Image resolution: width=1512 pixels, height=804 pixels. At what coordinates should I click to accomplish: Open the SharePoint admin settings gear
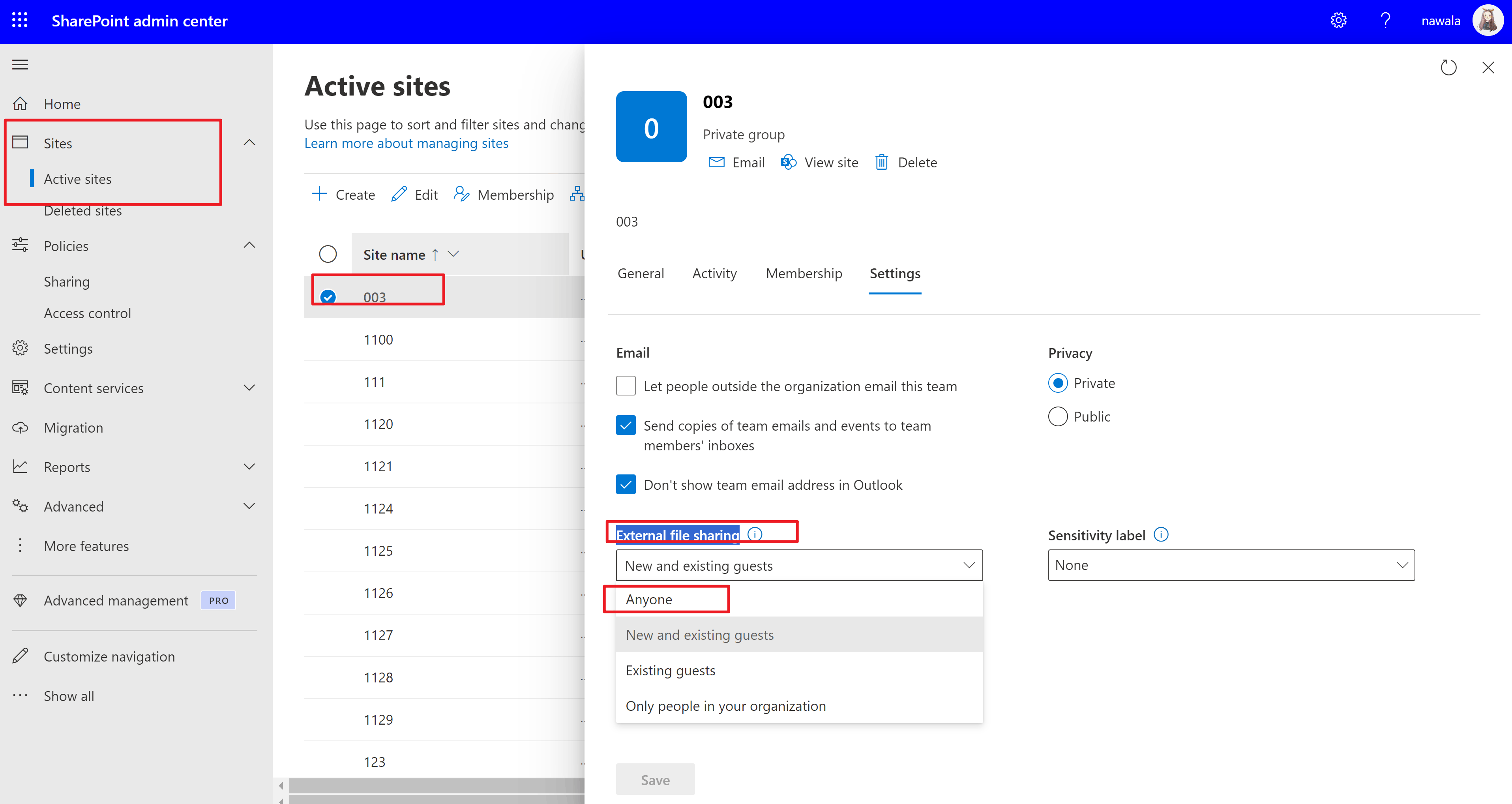tap(1339, 20)
